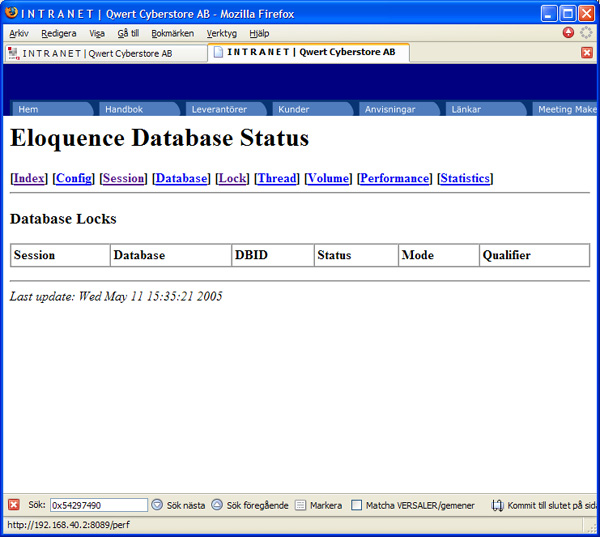
Task: Click Sök nästa button label
Action: click(x=186, y=505)
